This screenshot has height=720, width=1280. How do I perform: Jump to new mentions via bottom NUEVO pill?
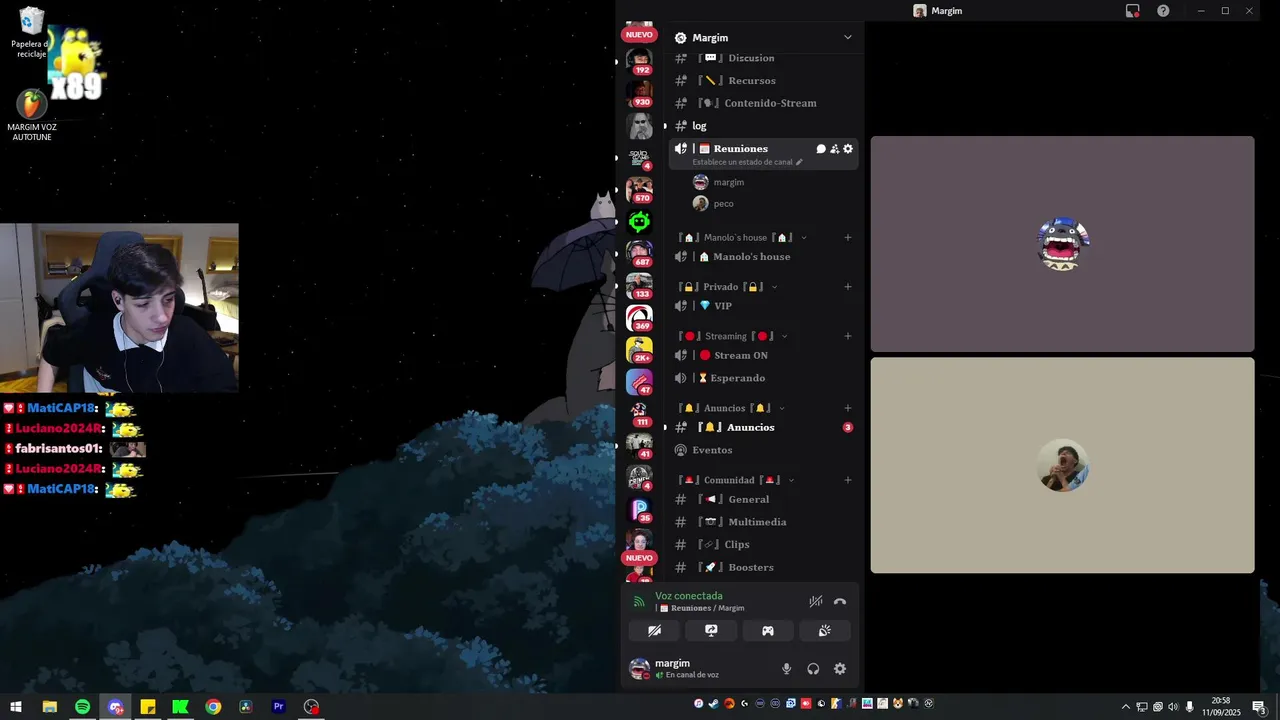(639, 558)
